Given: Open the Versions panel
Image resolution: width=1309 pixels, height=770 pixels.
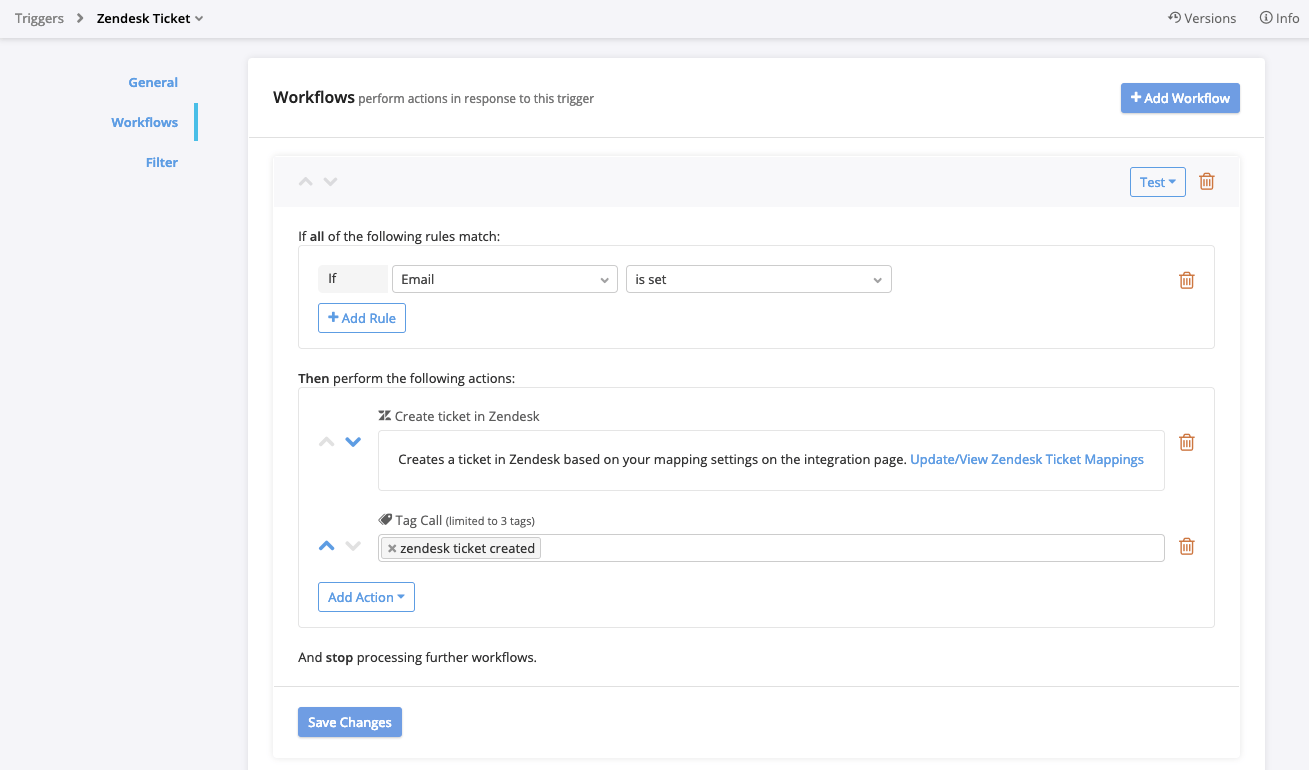Looking at the screenshot, I should (1202, 17).
